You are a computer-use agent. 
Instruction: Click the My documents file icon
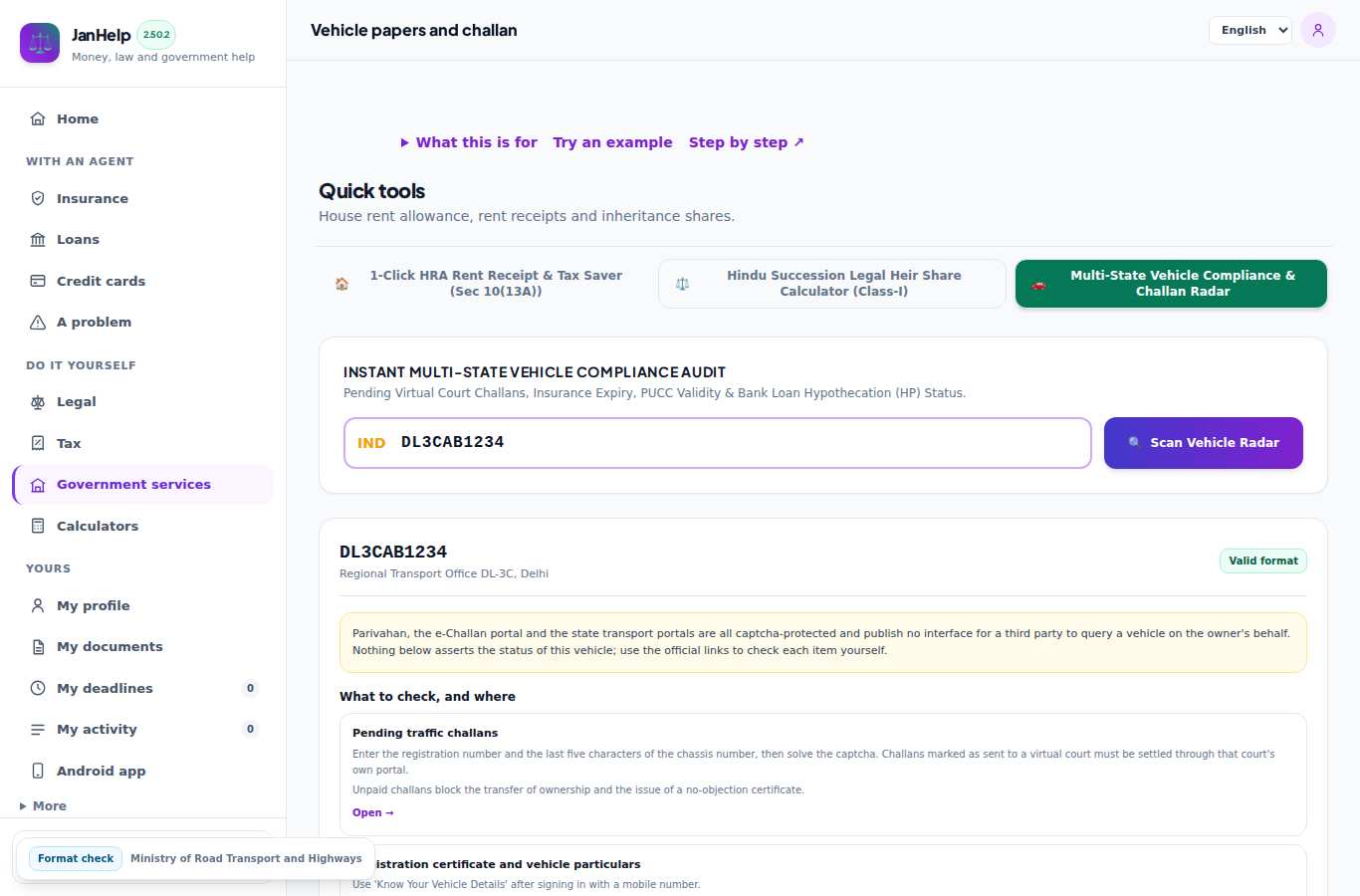click(38, 646)
